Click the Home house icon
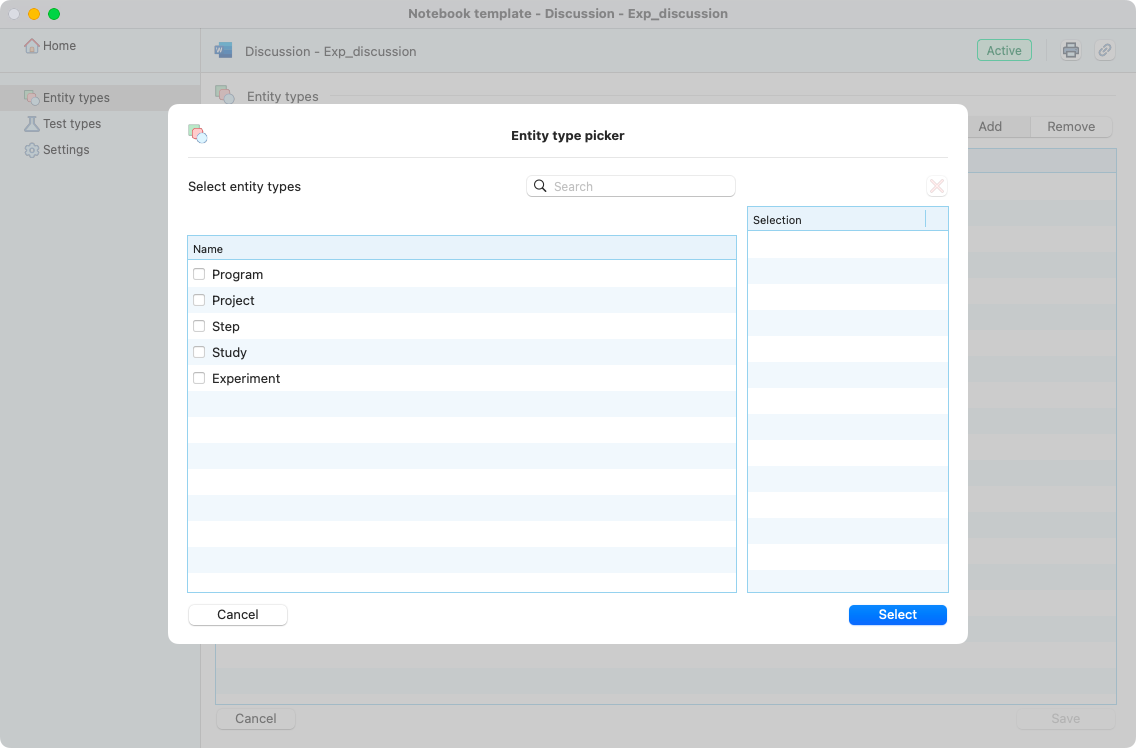This screenshot has width=1136, height=748. point(31,46)
